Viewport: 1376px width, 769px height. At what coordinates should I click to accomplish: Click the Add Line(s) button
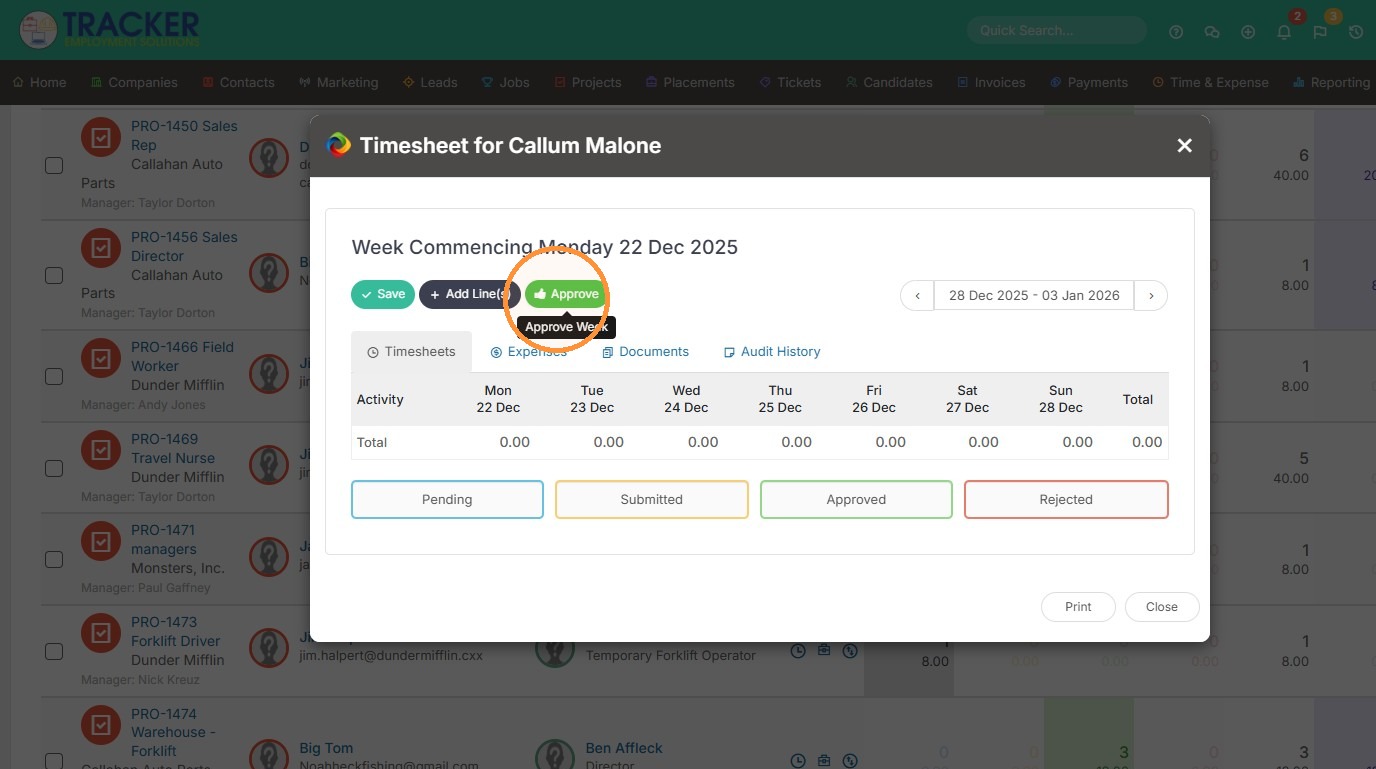tap(470, 294)
